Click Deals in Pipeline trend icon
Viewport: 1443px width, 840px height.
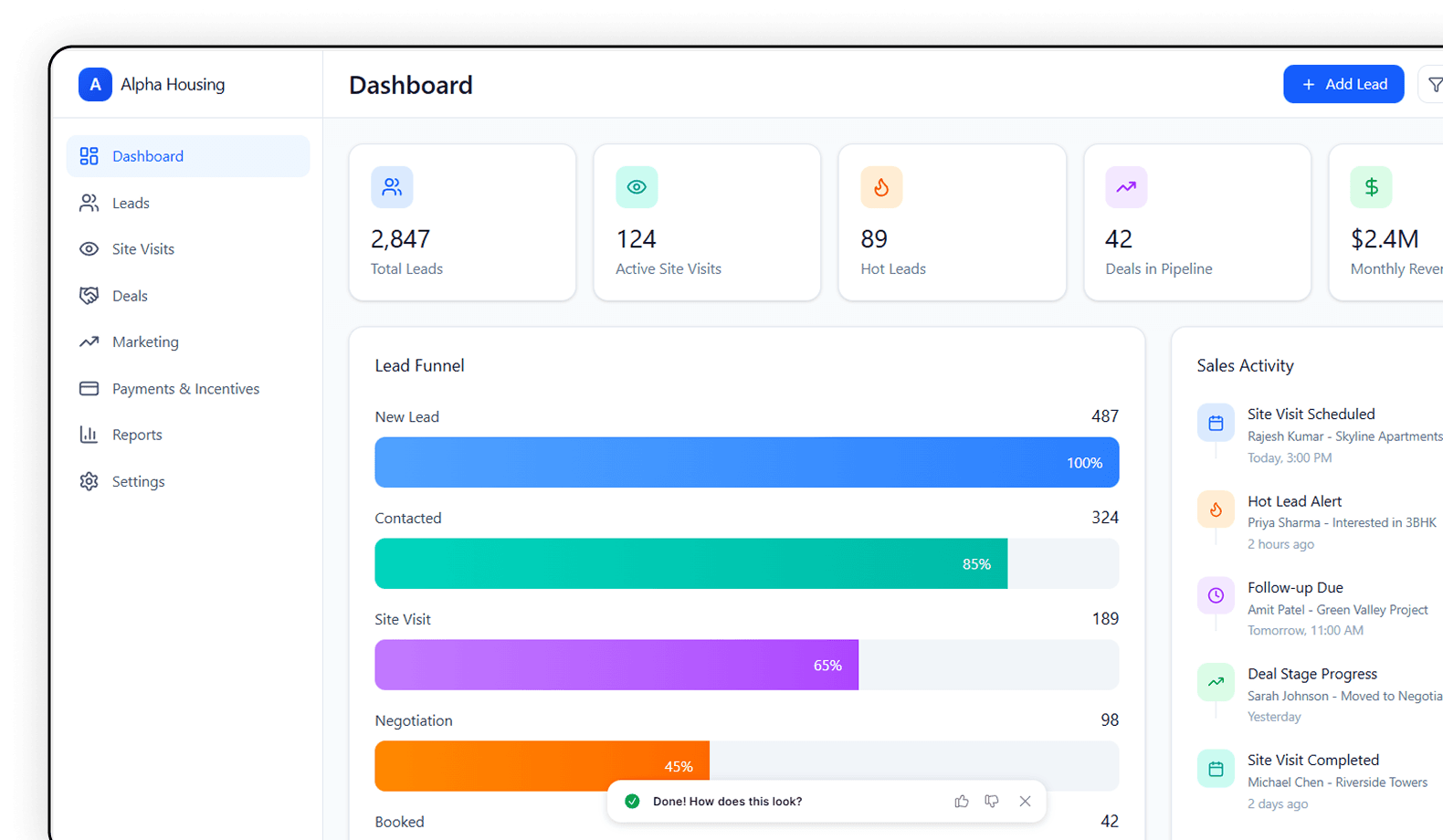[1126, 187]
